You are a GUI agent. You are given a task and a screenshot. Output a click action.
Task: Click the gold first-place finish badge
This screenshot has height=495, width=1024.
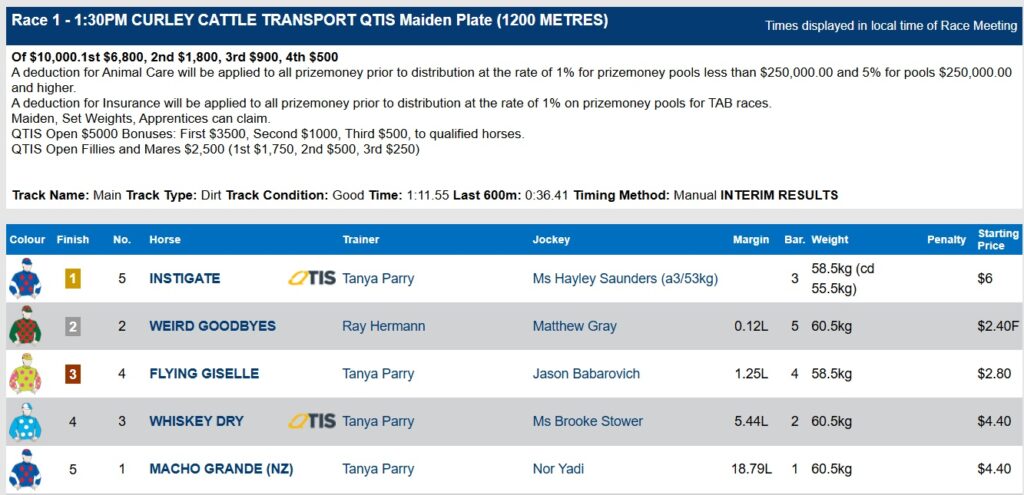(x=73, y=279)
